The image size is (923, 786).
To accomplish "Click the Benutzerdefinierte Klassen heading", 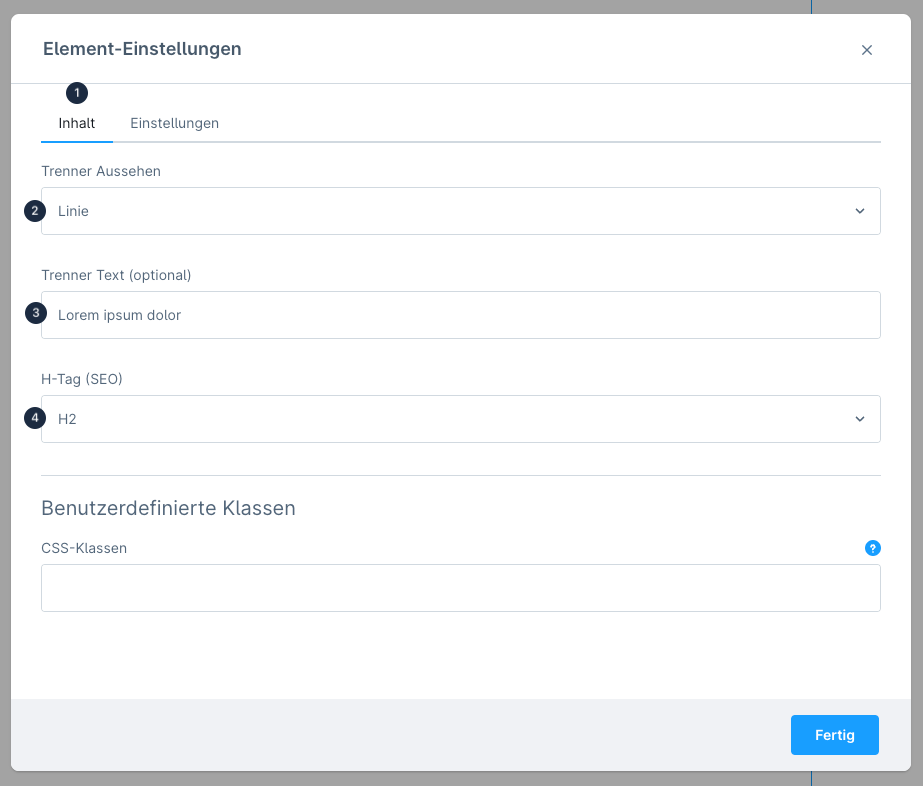I will [168, 508].
